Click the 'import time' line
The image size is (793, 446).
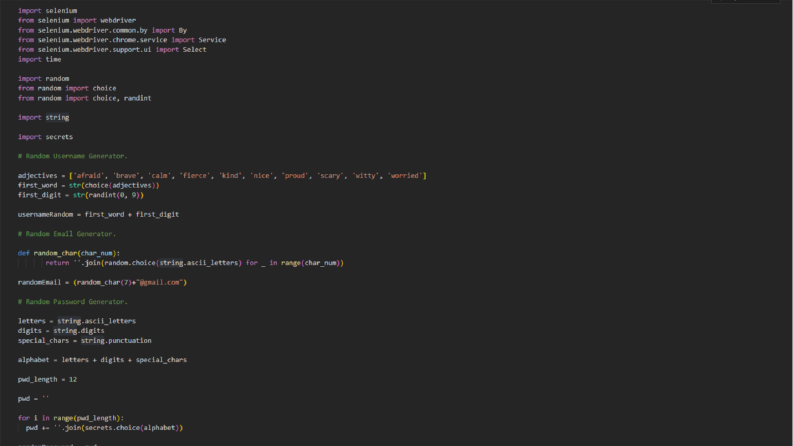(39, 59)
